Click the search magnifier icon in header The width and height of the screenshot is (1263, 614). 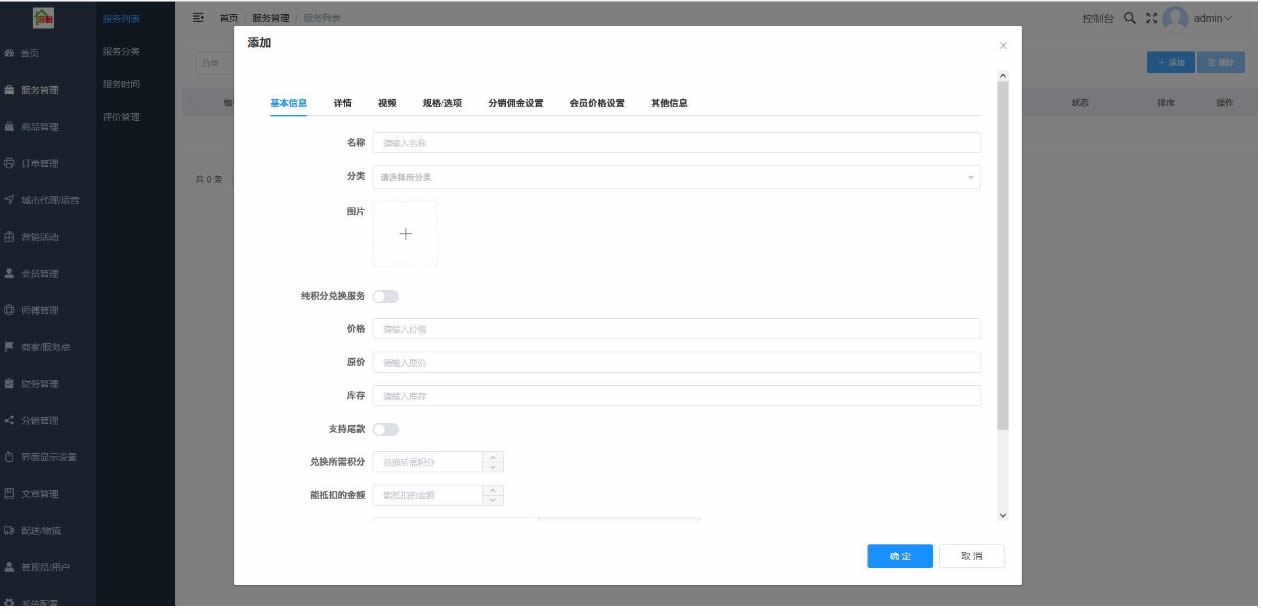pos(1129,18)
